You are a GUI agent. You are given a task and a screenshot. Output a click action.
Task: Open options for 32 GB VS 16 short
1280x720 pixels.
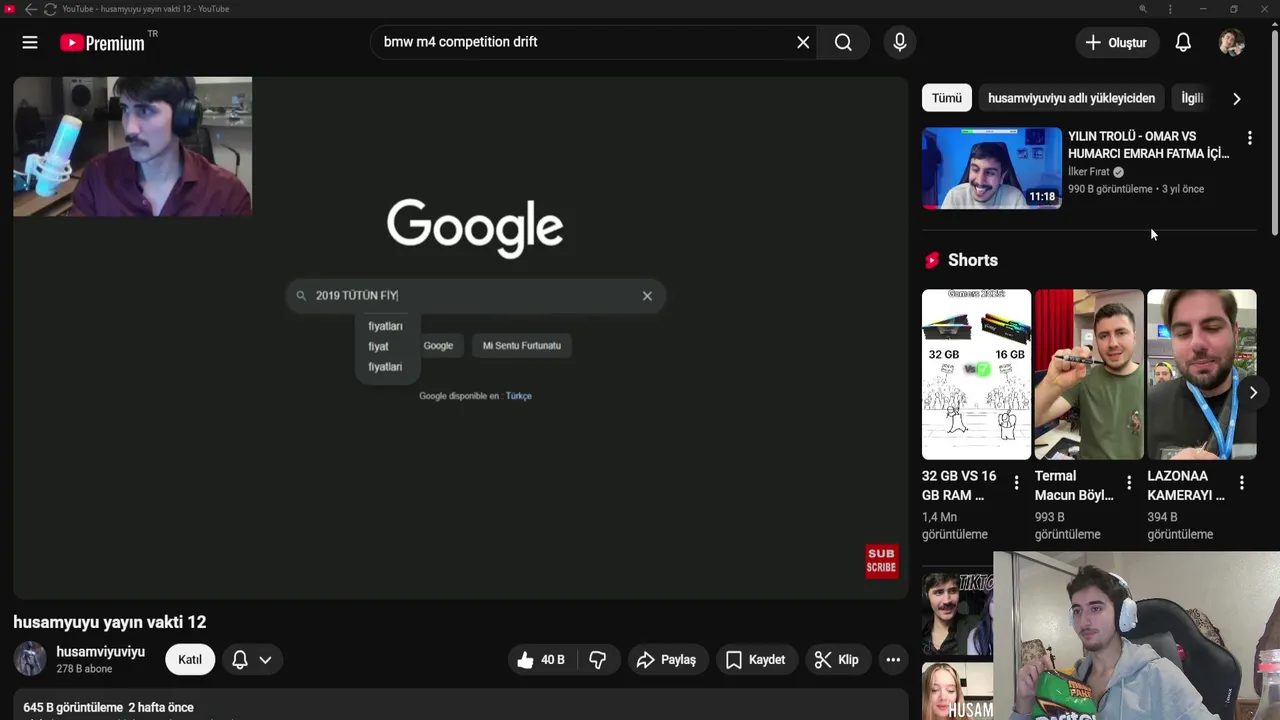(1016, 483)
